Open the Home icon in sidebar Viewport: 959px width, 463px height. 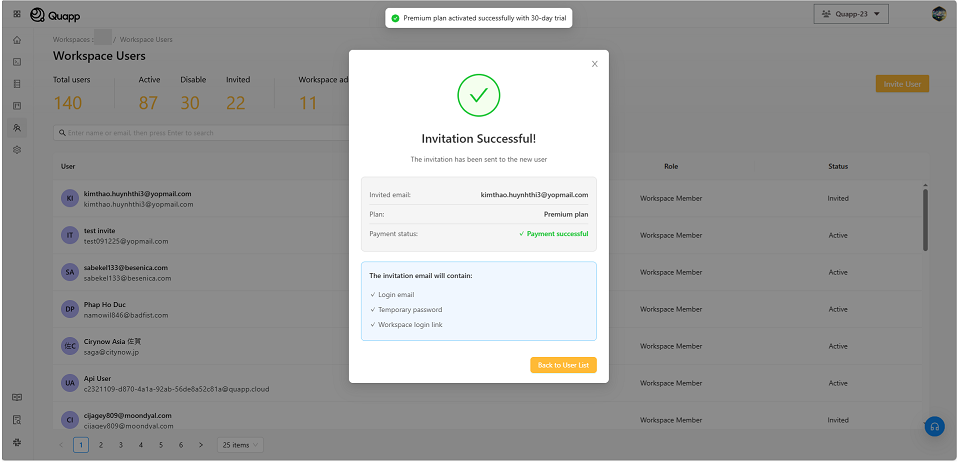point(17,40)
